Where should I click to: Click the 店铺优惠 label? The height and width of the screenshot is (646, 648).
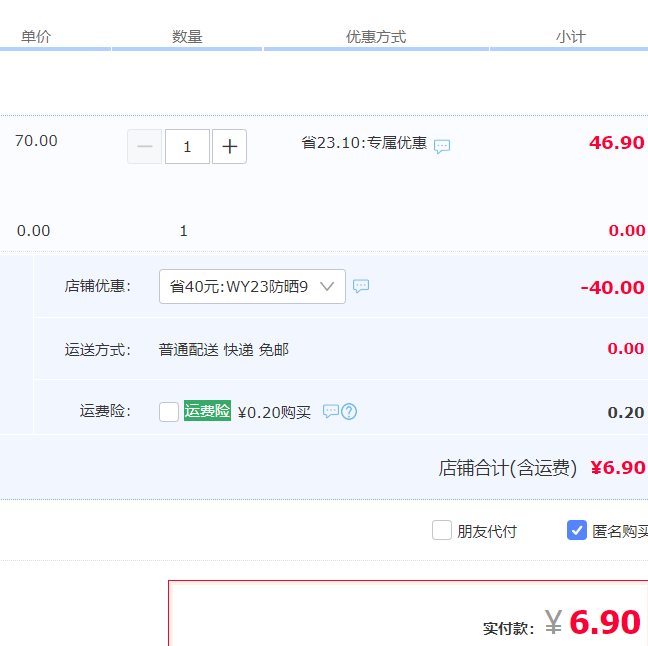pyautogui.click(x=98, y=286)
